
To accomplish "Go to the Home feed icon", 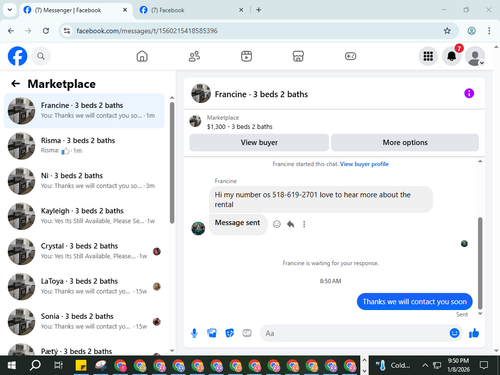I will click(x=142, y=56).
